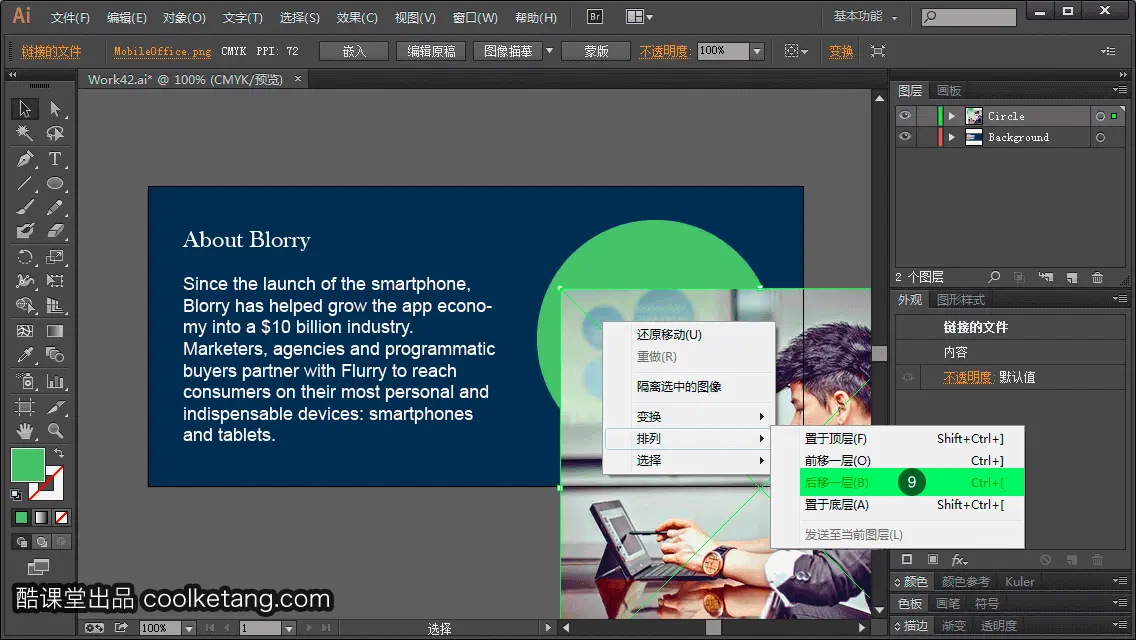Select the Eyedropper tool

pyautogui.click(x=25, y=355)
